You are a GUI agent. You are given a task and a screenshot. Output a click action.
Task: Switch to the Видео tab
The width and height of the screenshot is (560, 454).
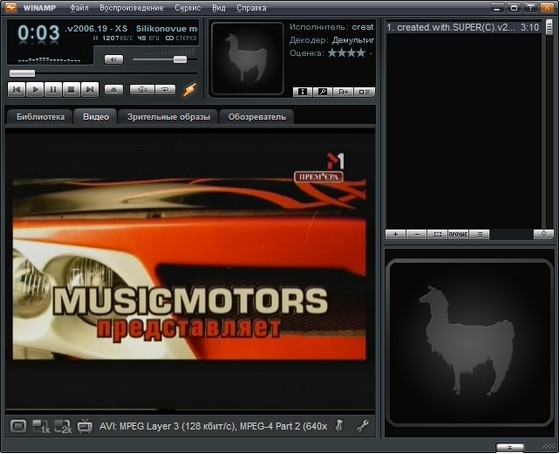coord(96,116)
